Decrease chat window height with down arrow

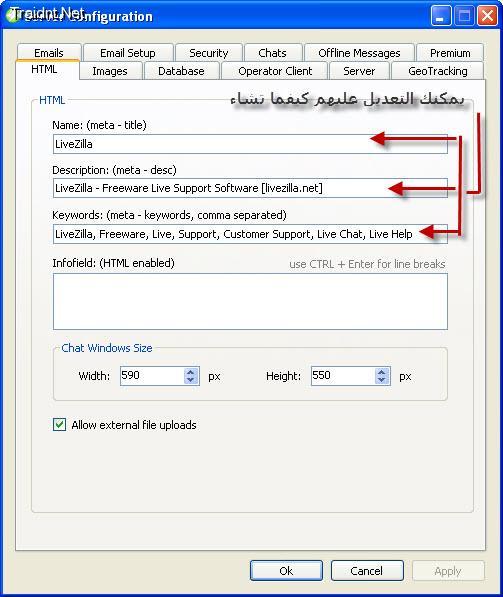point(382,380)
